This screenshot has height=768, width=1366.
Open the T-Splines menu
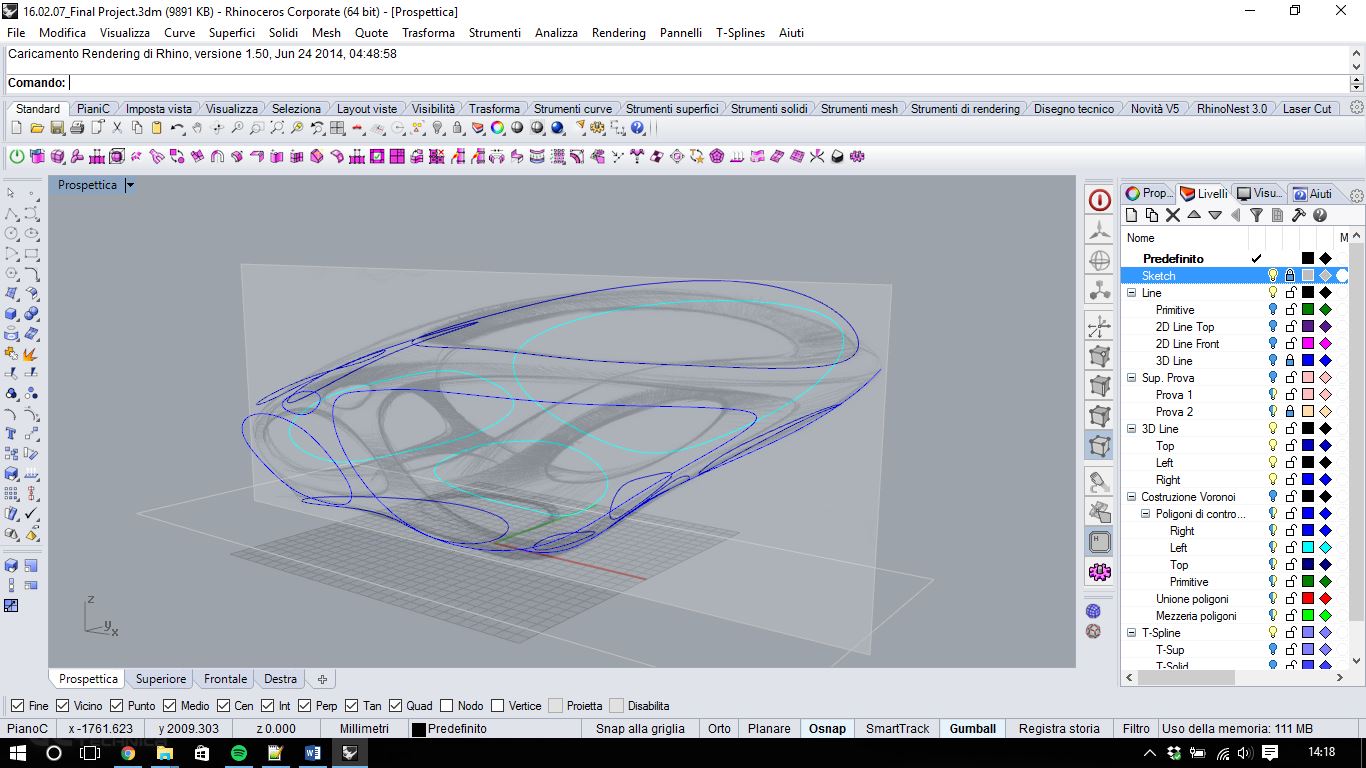coord(740,33)
